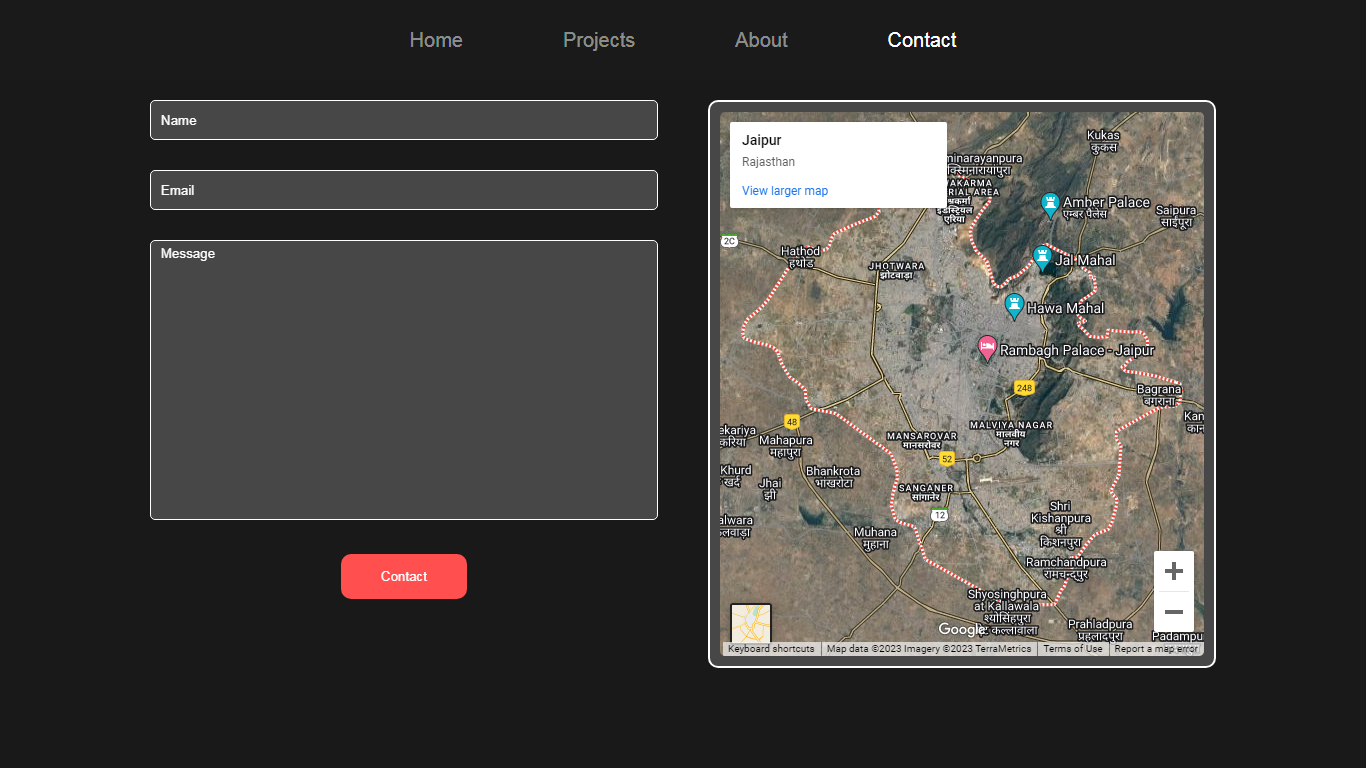Click Report a map error
Image resolution: width=1366 pixels, height=768 pixels.
[x=1156, y=648]
